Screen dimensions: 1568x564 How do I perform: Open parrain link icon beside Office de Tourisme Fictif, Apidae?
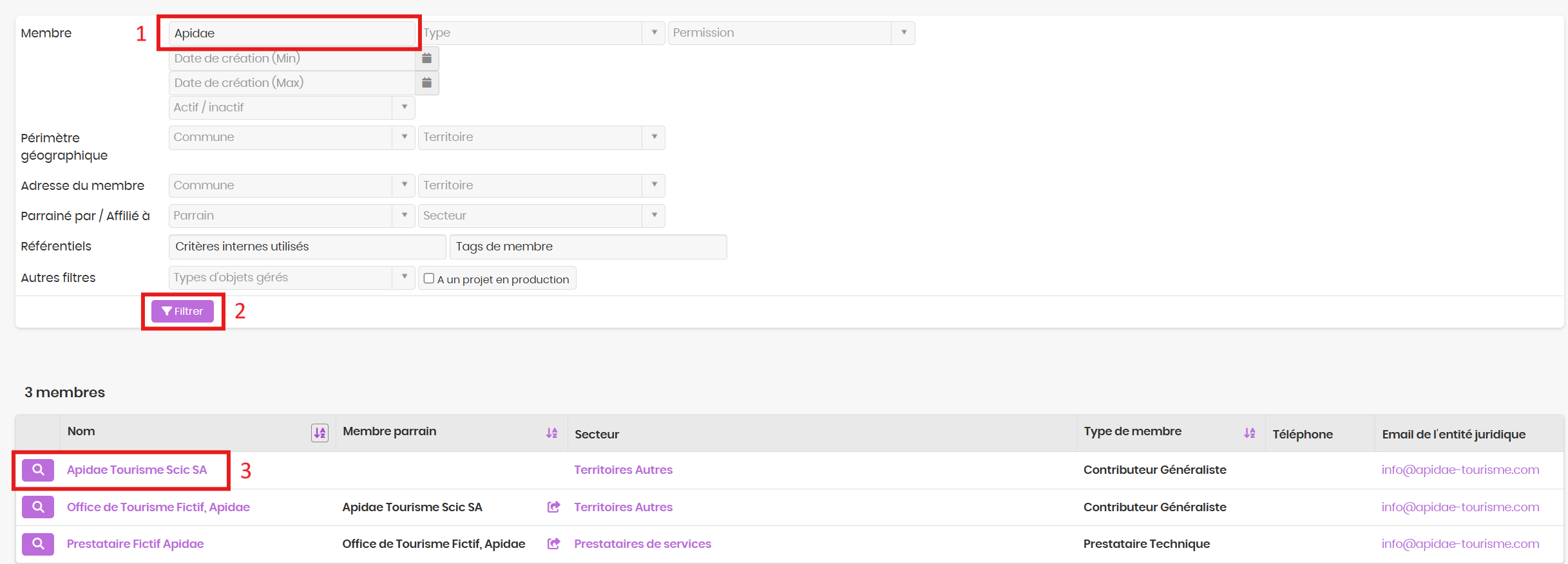pos(553,544)
